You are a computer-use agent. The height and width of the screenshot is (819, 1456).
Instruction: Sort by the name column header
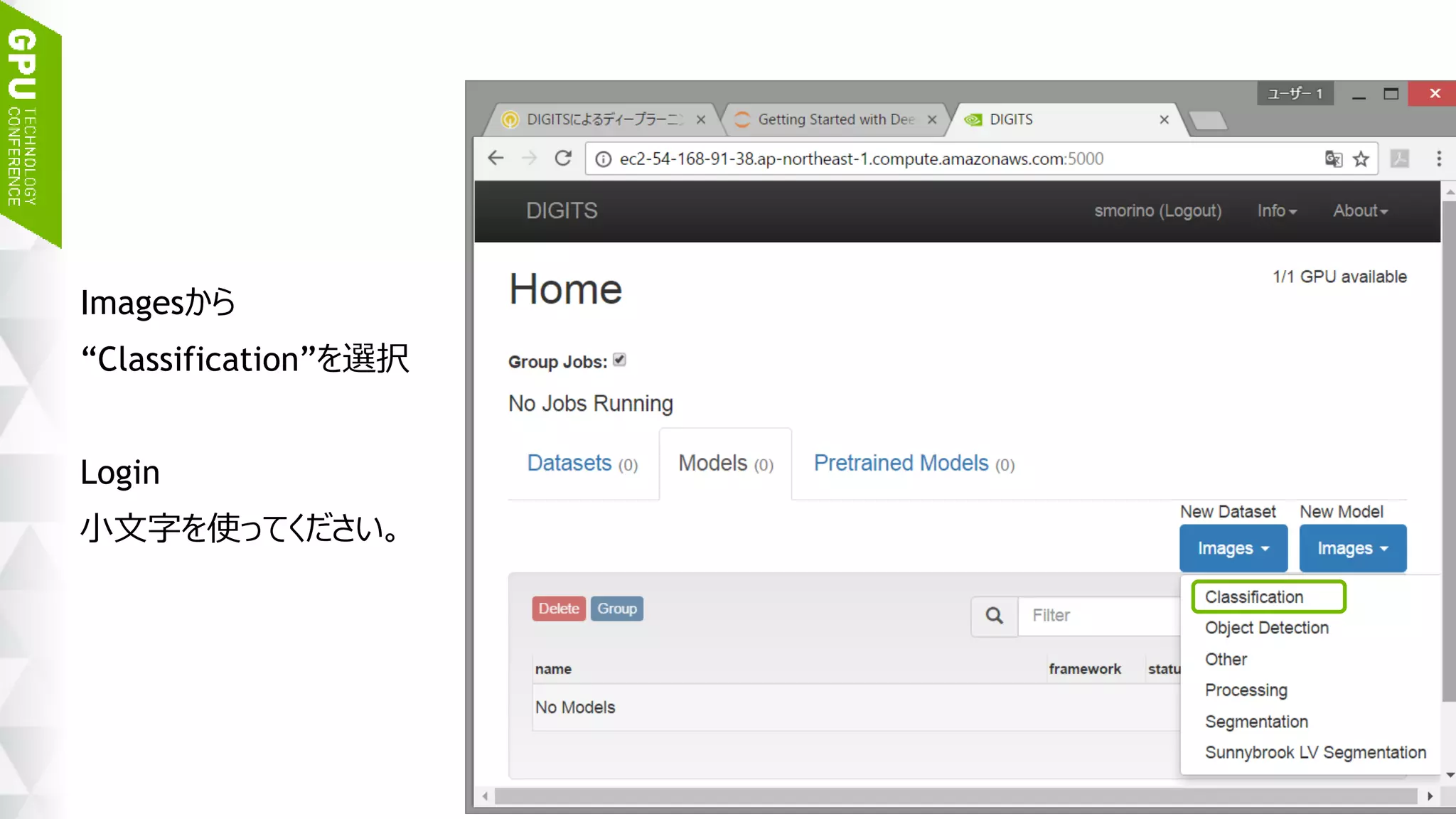click(x=553, y=669)
